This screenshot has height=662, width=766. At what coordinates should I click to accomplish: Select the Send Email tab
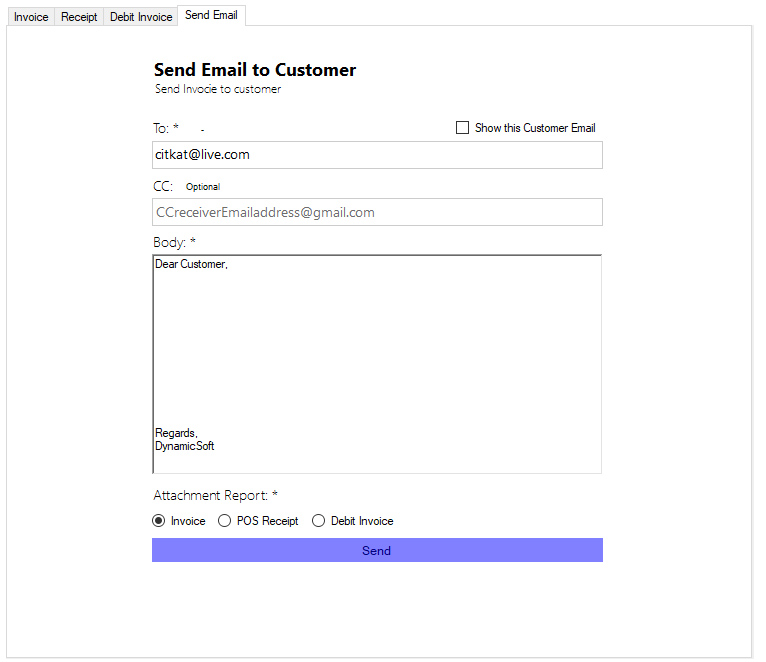[x=211, y=15]
